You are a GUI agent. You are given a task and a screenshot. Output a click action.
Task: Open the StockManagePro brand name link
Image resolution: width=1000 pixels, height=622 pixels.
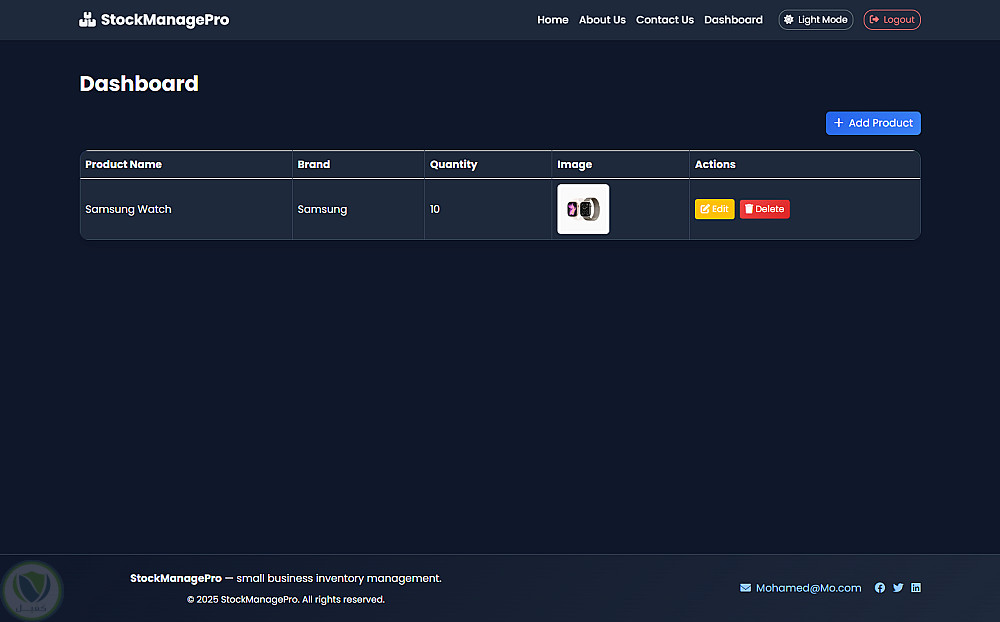pyautogui.click(x=165, y=20)
